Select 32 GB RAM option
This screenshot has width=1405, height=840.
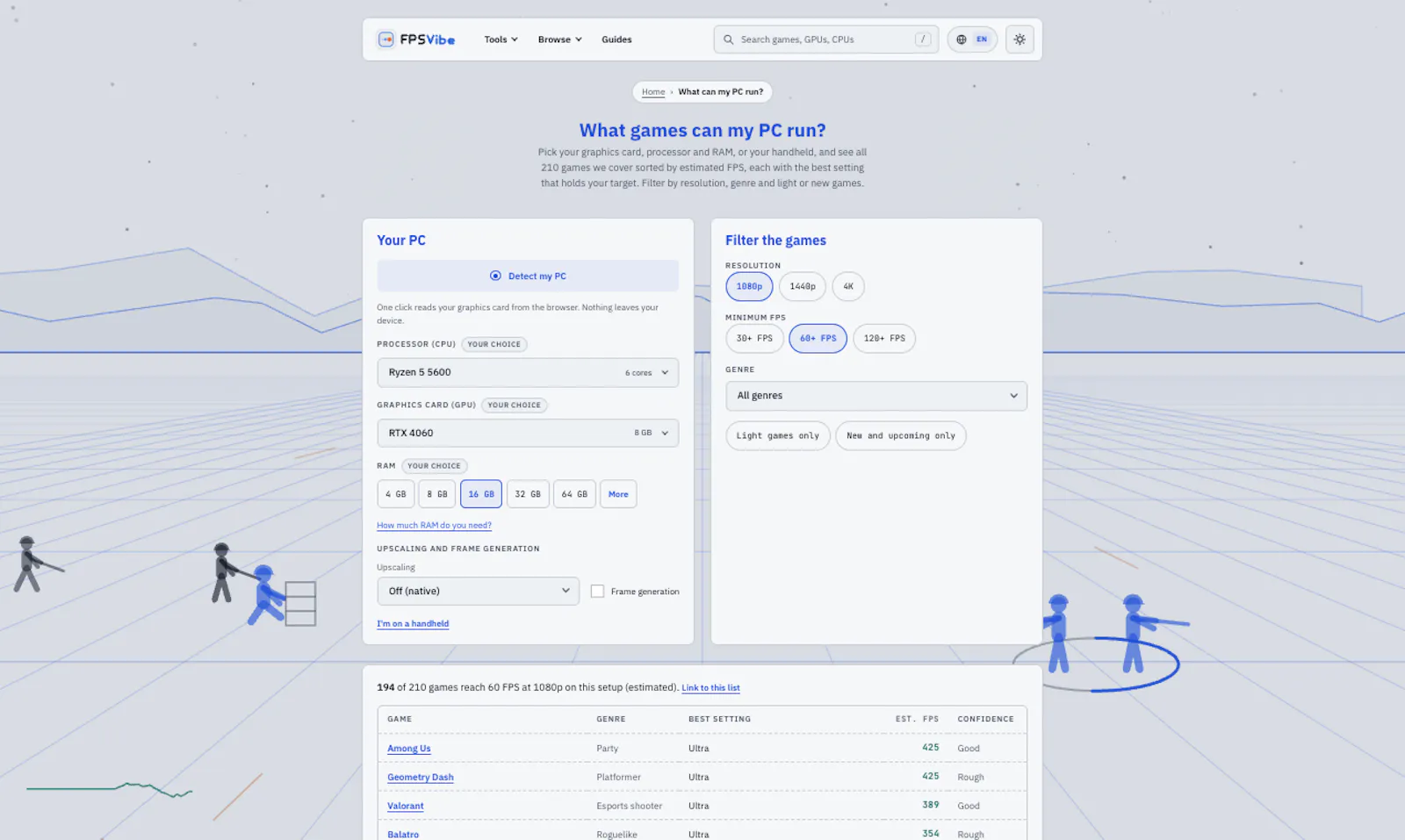pos(528,494)
